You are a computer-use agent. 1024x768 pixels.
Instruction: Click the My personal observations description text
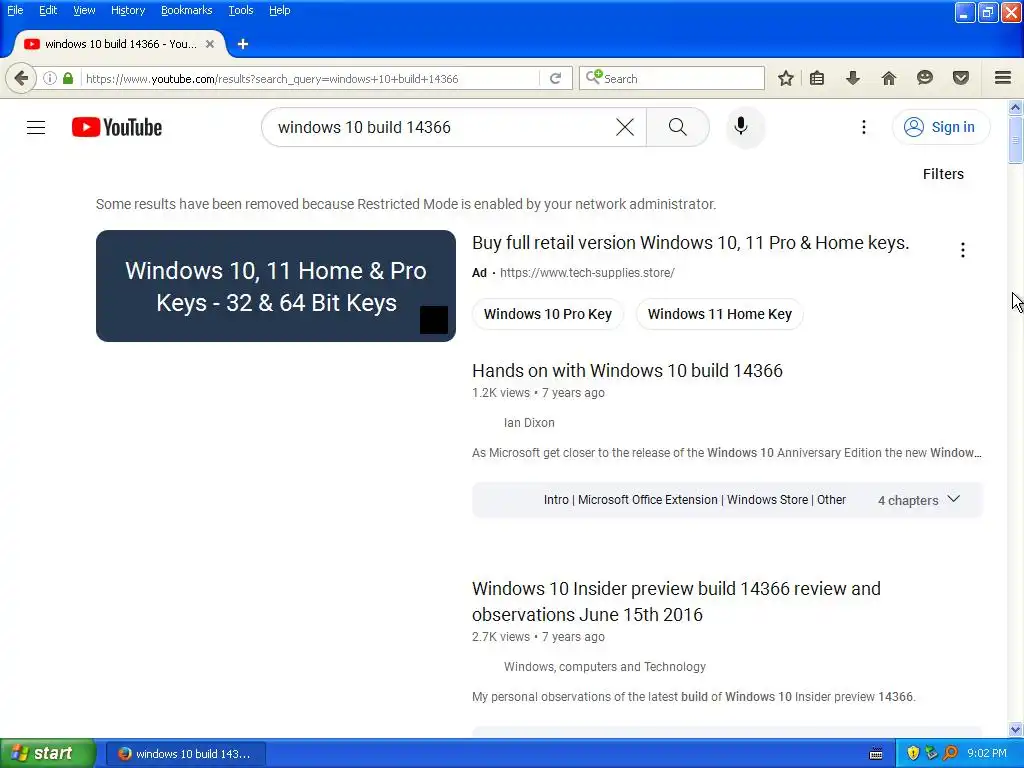pyautogui.click(x=694, y=697)
